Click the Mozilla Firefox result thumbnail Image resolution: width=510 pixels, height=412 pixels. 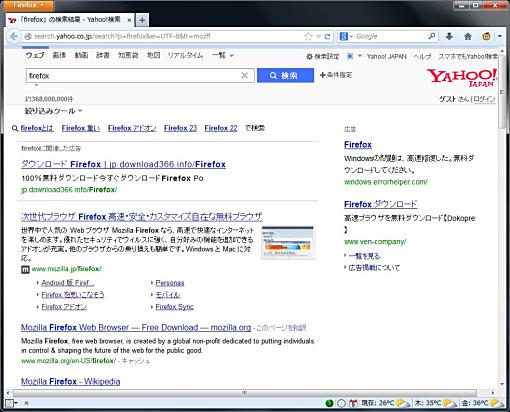click(288, 242)
